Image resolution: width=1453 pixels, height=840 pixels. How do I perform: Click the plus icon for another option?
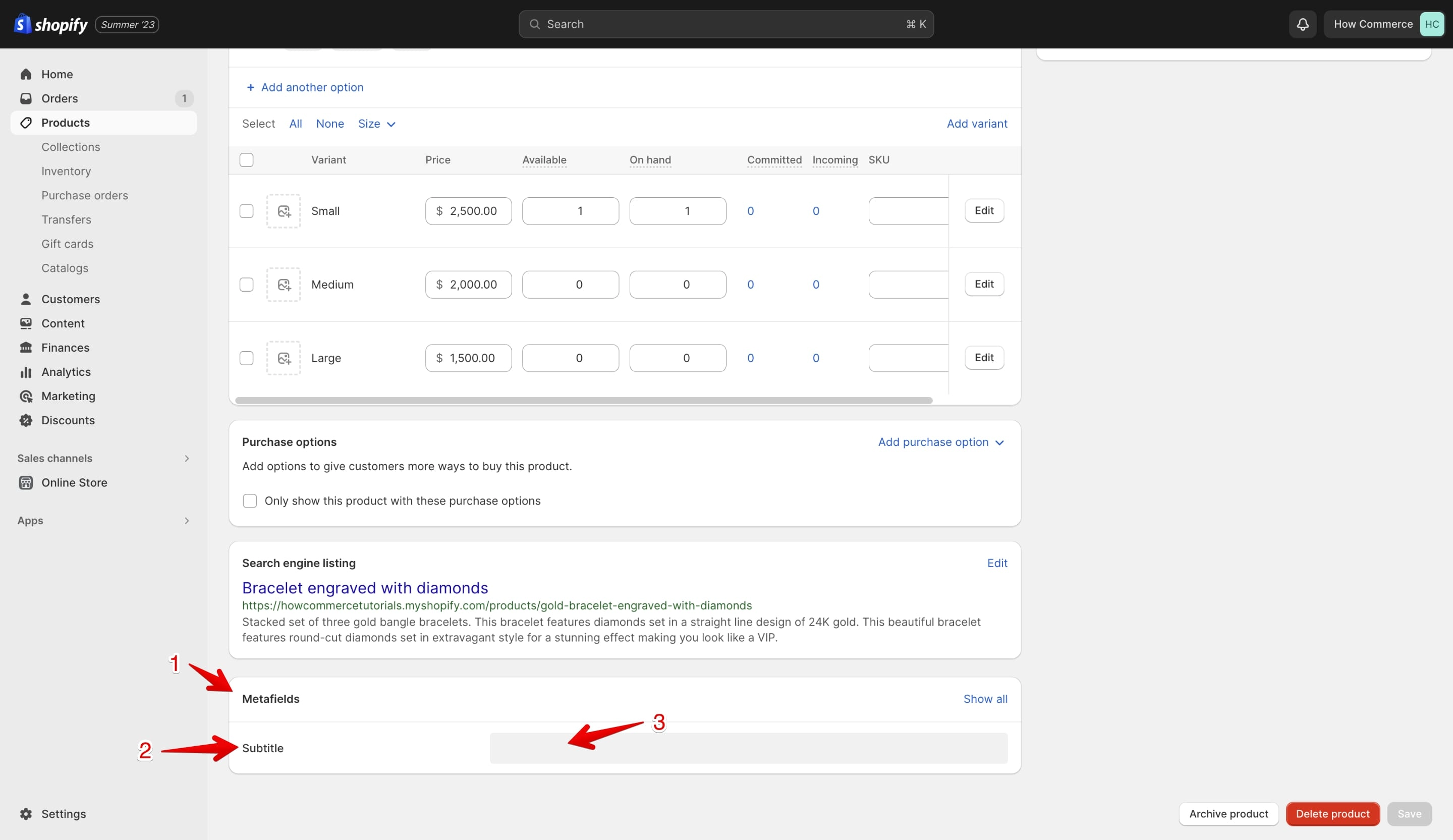(250, 87)
